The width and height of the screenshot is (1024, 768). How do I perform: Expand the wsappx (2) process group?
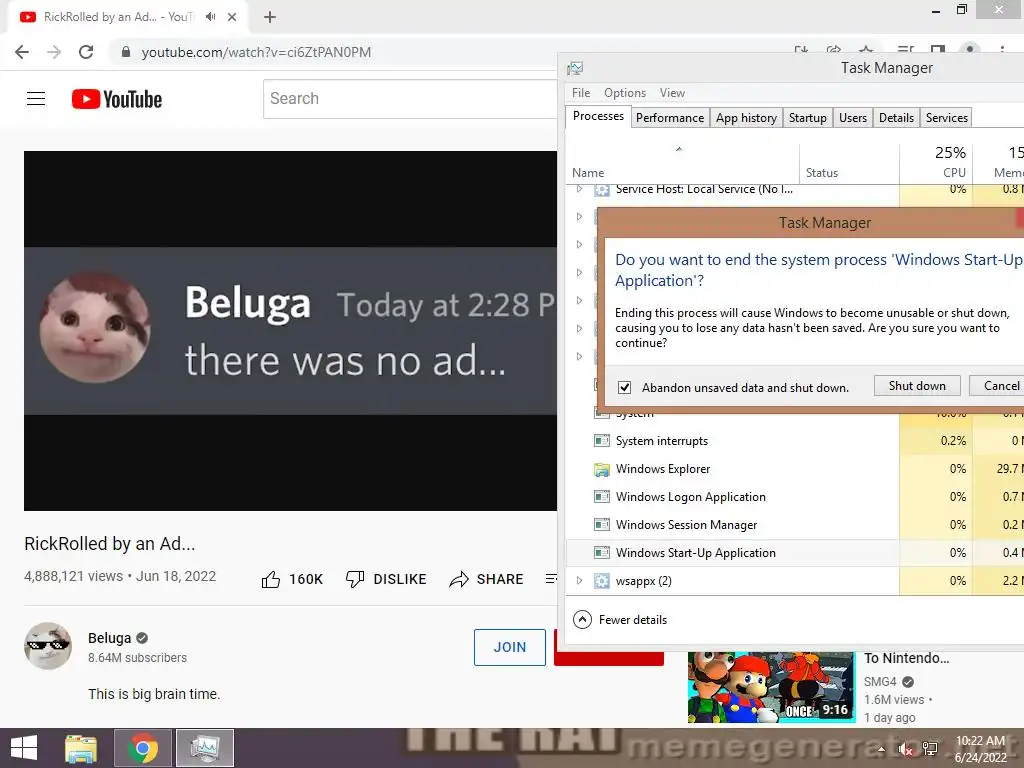pyautogui.click(x=579, y=581)
